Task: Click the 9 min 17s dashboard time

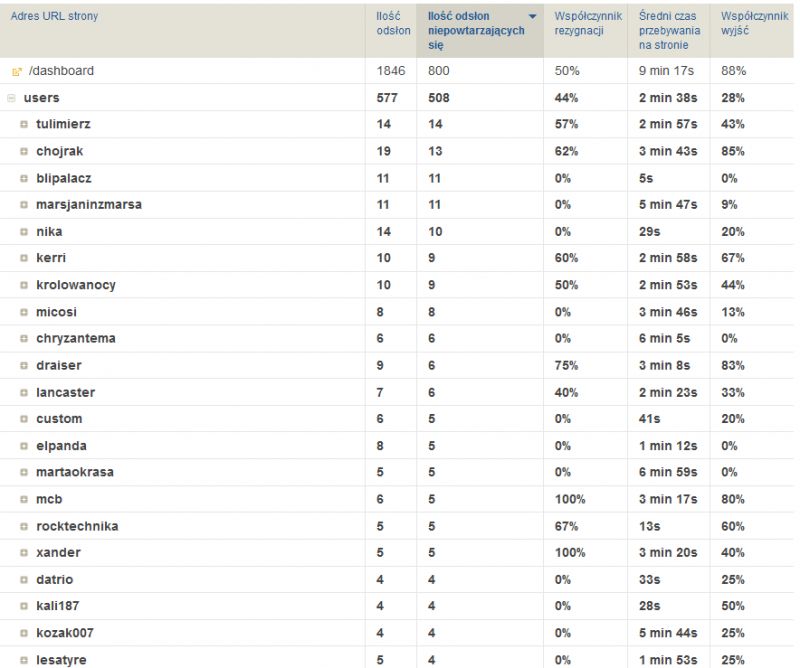Action: pyautogui.click(x=666, y=71)
